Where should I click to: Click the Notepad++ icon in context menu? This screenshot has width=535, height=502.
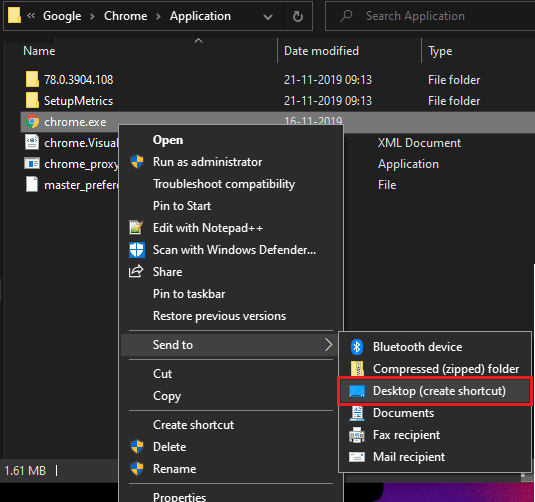[x=136, y=228]
